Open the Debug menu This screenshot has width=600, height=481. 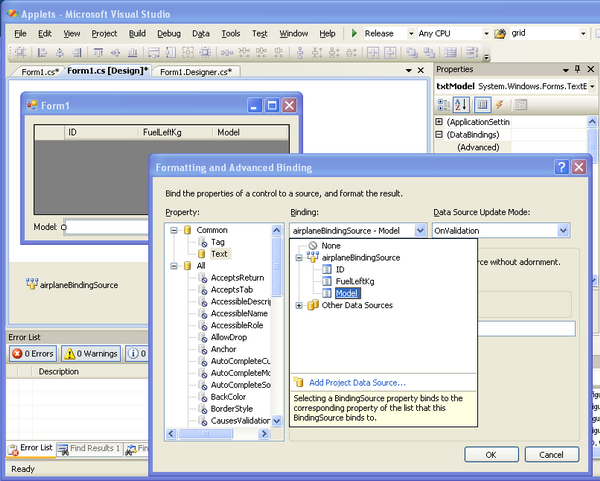click(169, 34)
